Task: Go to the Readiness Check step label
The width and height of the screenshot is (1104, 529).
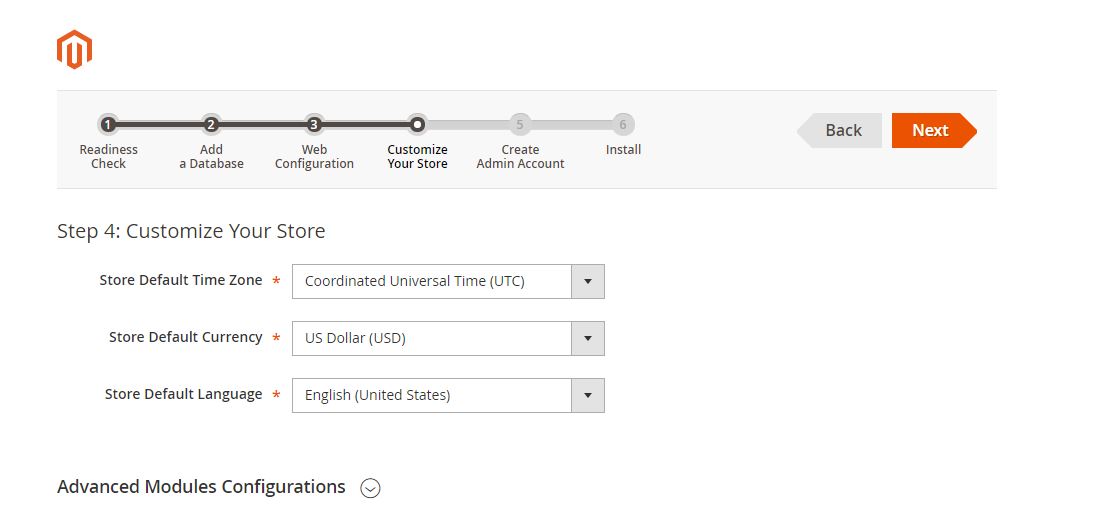Action: coord(108,156)
